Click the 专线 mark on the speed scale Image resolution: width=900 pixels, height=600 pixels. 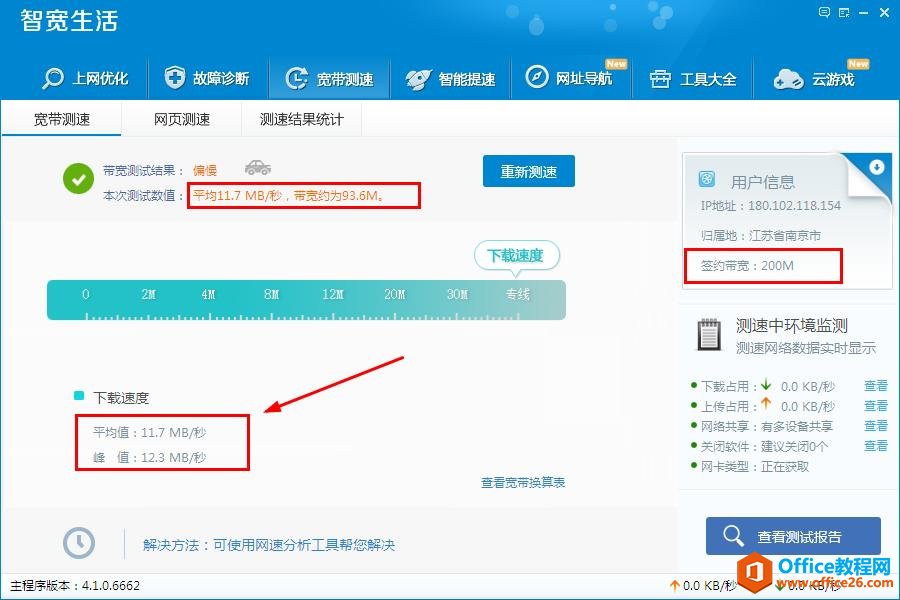click(x=517, y=295)
